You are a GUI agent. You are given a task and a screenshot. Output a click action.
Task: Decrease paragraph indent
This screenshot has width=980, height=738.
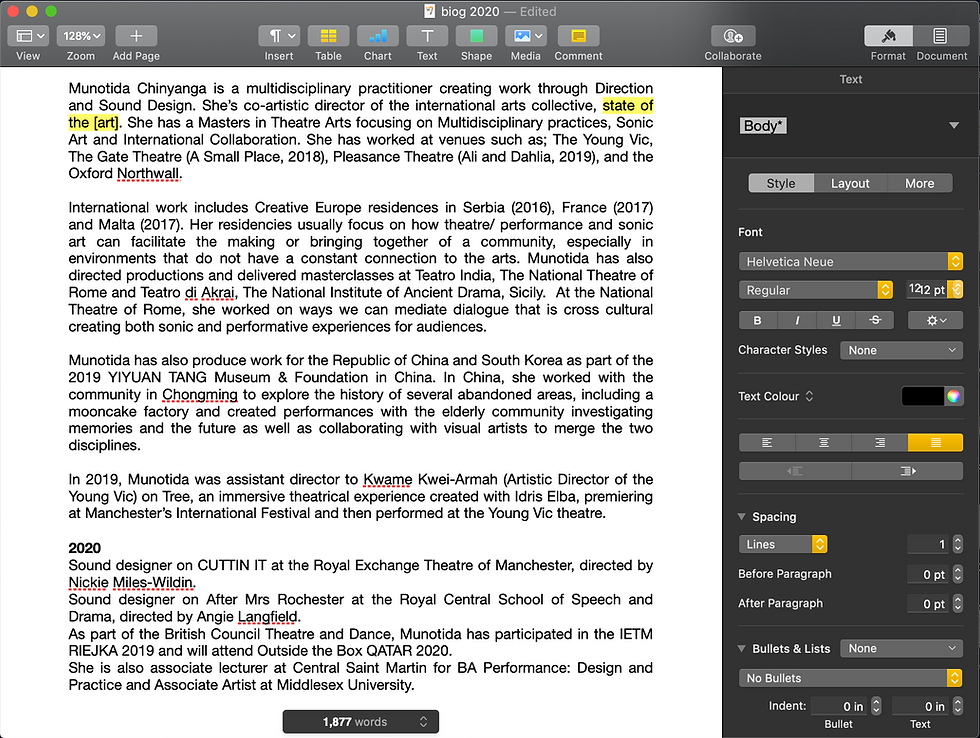794,471
